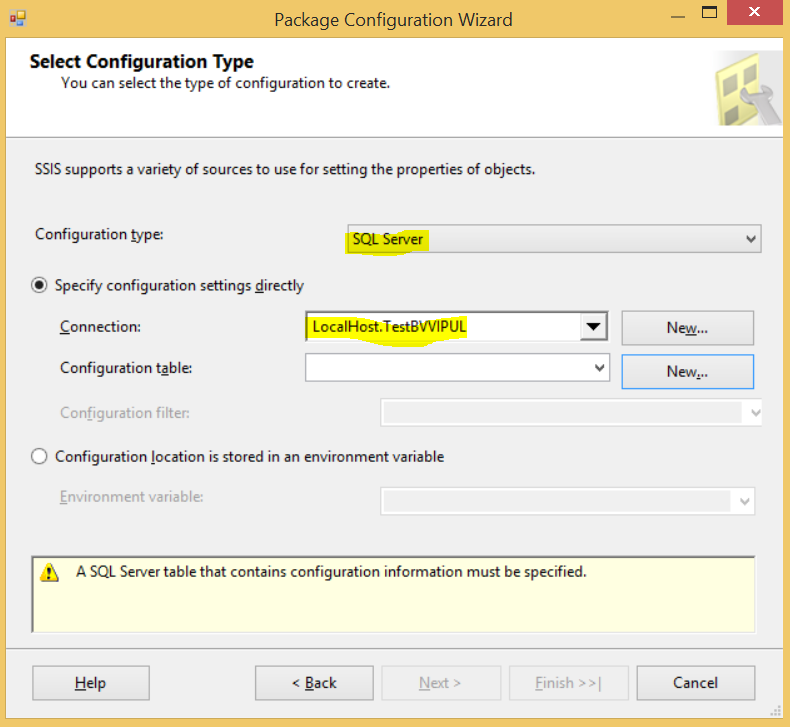Select environment variable location radio button
The width and height of the screenshot is (790, 727).
pos(39,456)
